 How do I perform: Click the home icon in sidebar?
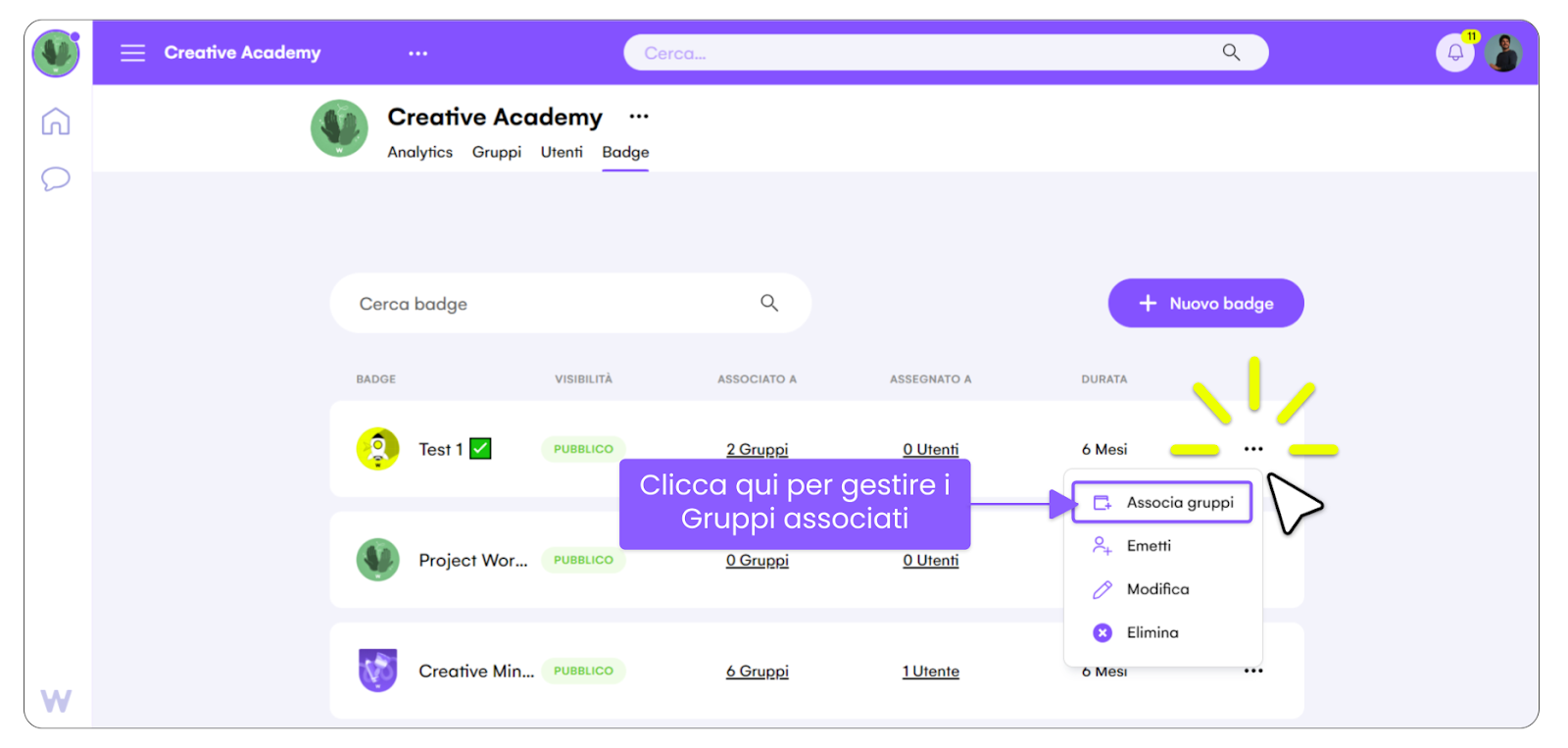pos(56,122)
